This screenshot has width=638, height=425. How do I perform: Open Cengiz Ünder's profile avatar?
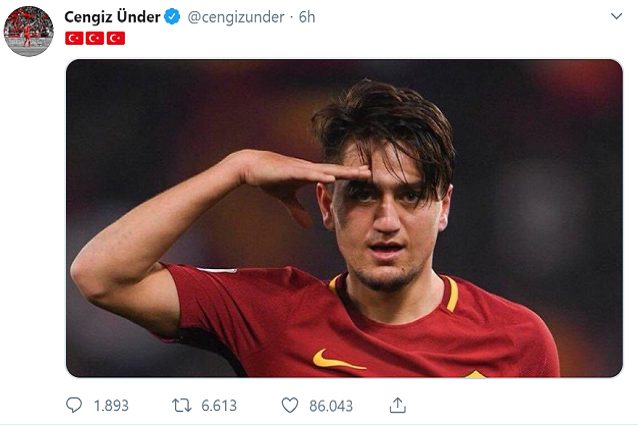[28, 31]
